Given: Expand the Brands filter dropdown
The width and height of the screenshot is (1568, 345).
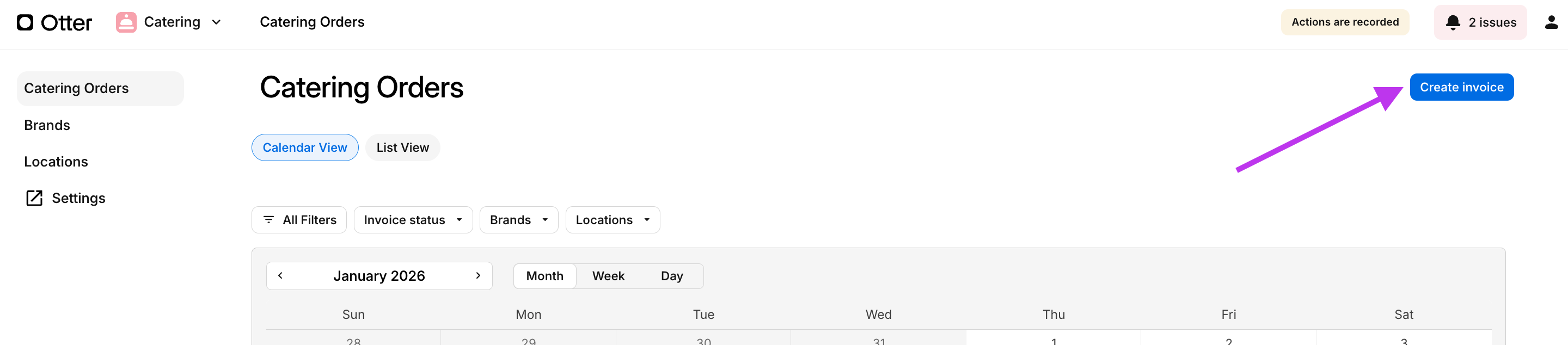Looking at the screenshot, I should tap(518, 220).
